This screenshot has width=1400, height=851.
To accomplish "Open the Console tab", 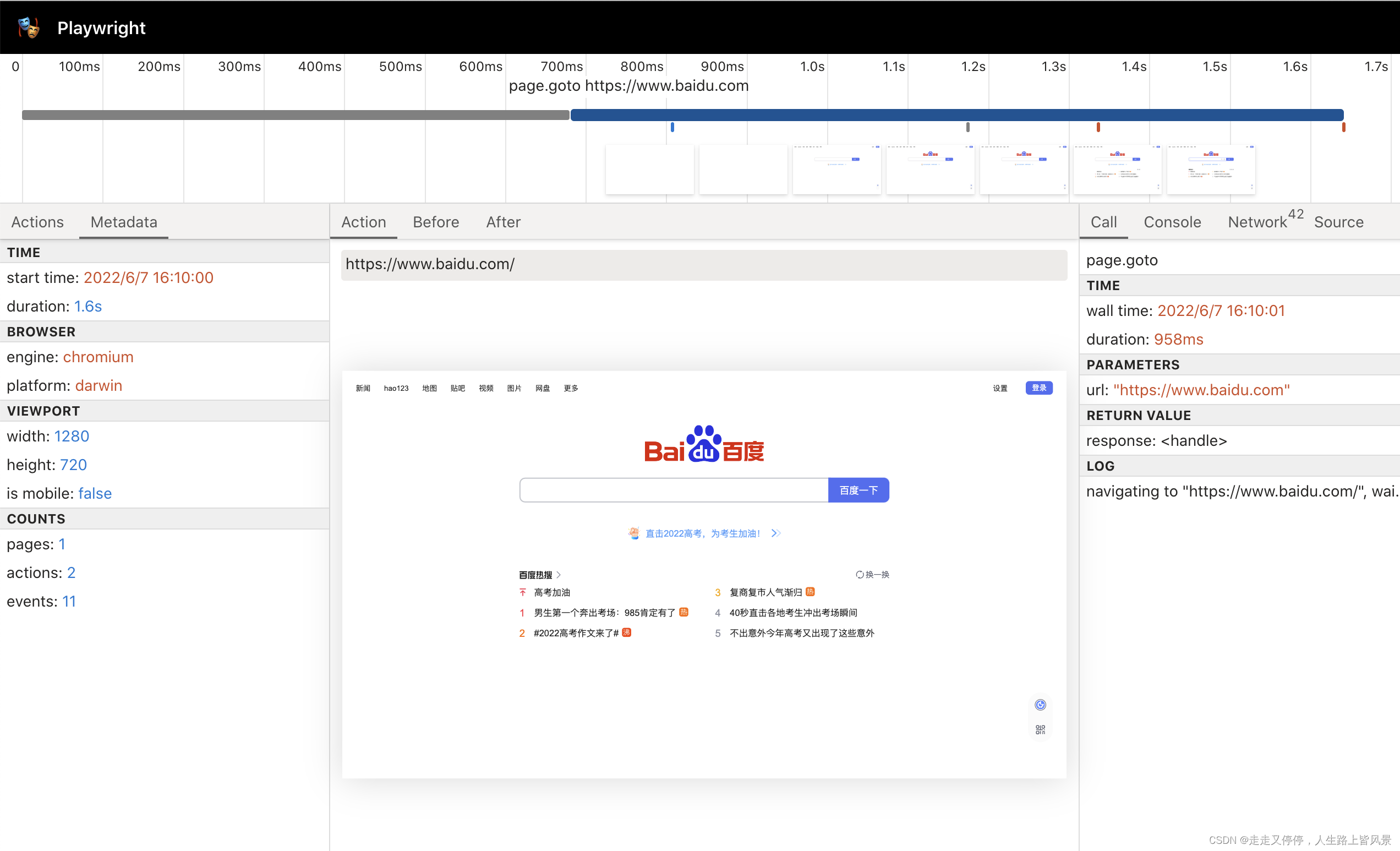I will pyautogui.click(x=1172, y=222).
